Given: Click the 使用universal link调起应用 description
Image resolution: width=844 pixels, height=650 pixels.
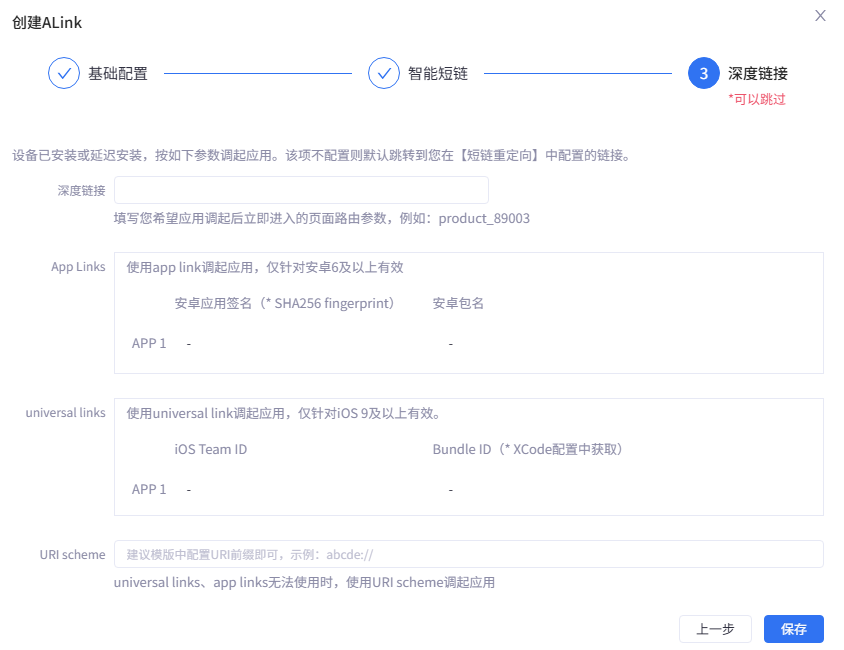Looking at the screenshot, I should pos(285,413).
